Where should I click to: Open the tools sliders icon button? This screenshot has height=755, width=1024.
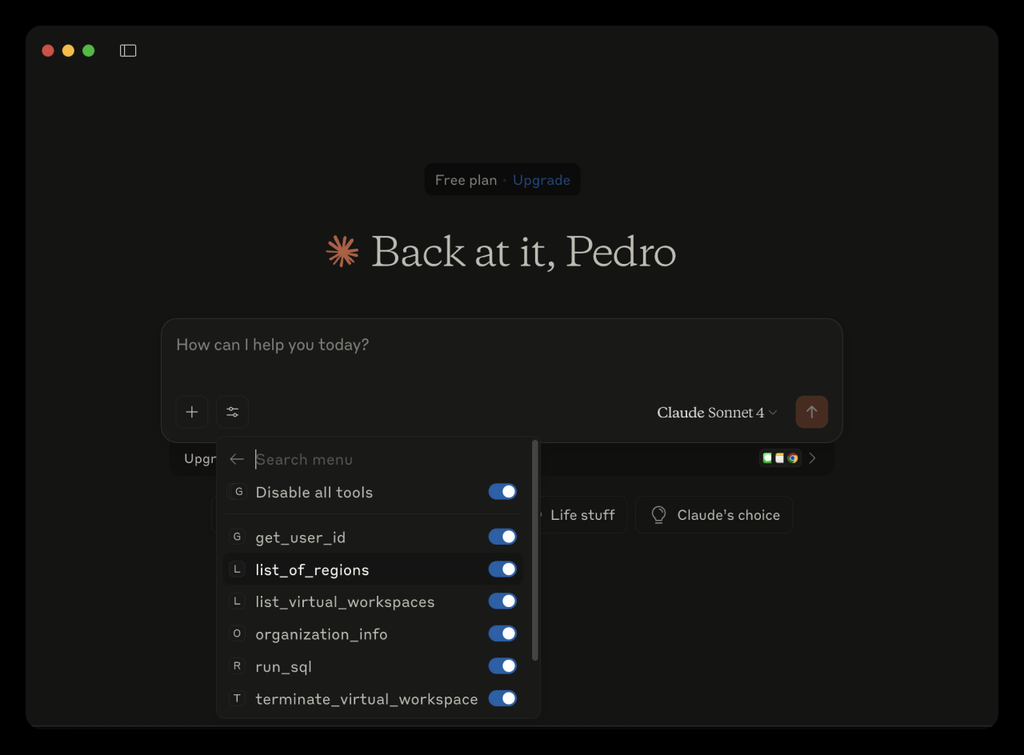(232, 412)
